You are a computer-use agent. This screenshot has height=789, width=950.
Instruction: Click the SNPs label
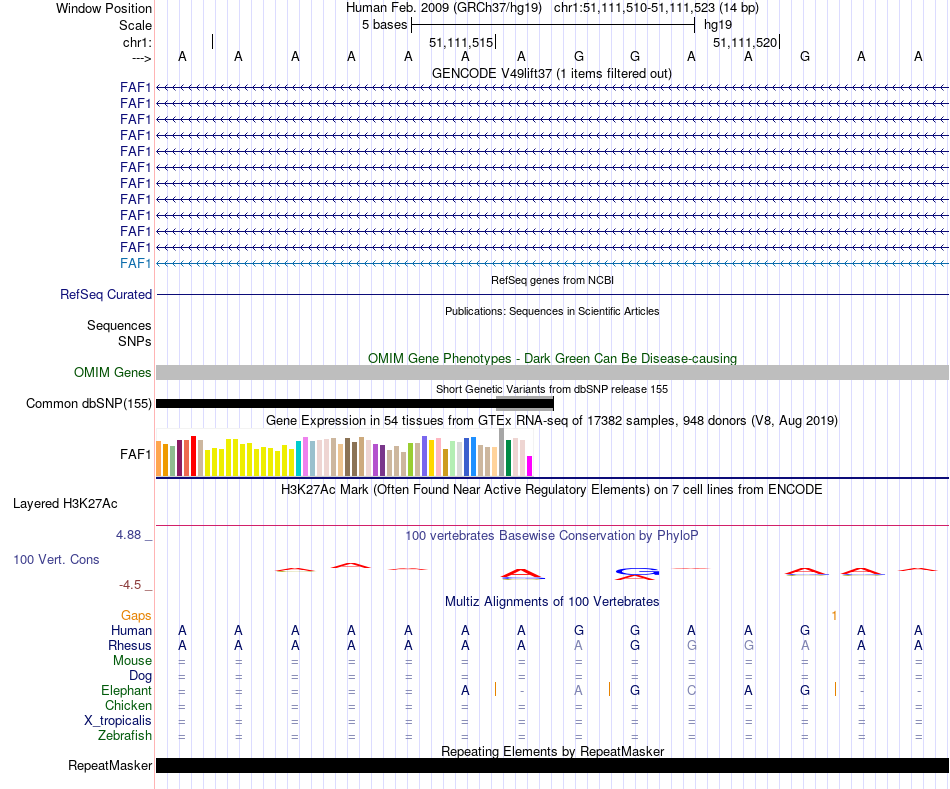coord(135,341)
